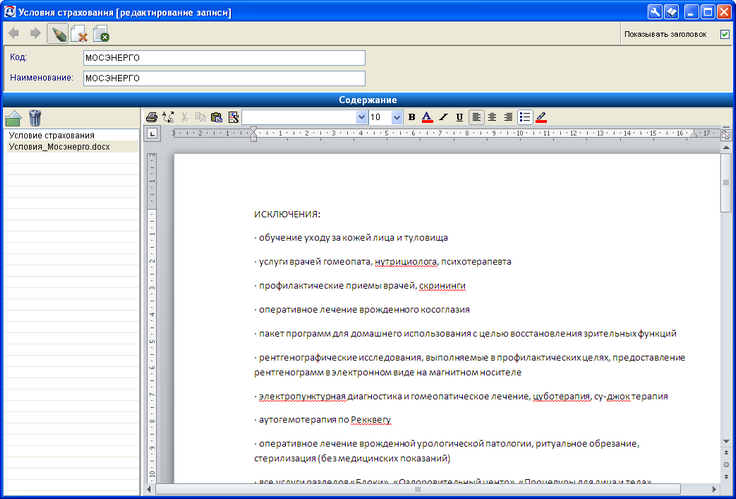The width and height of the screenshot is (736, 499).
Task: Click the line 'оперативное лечение врожденного косоглазия'
Action: 364,310
